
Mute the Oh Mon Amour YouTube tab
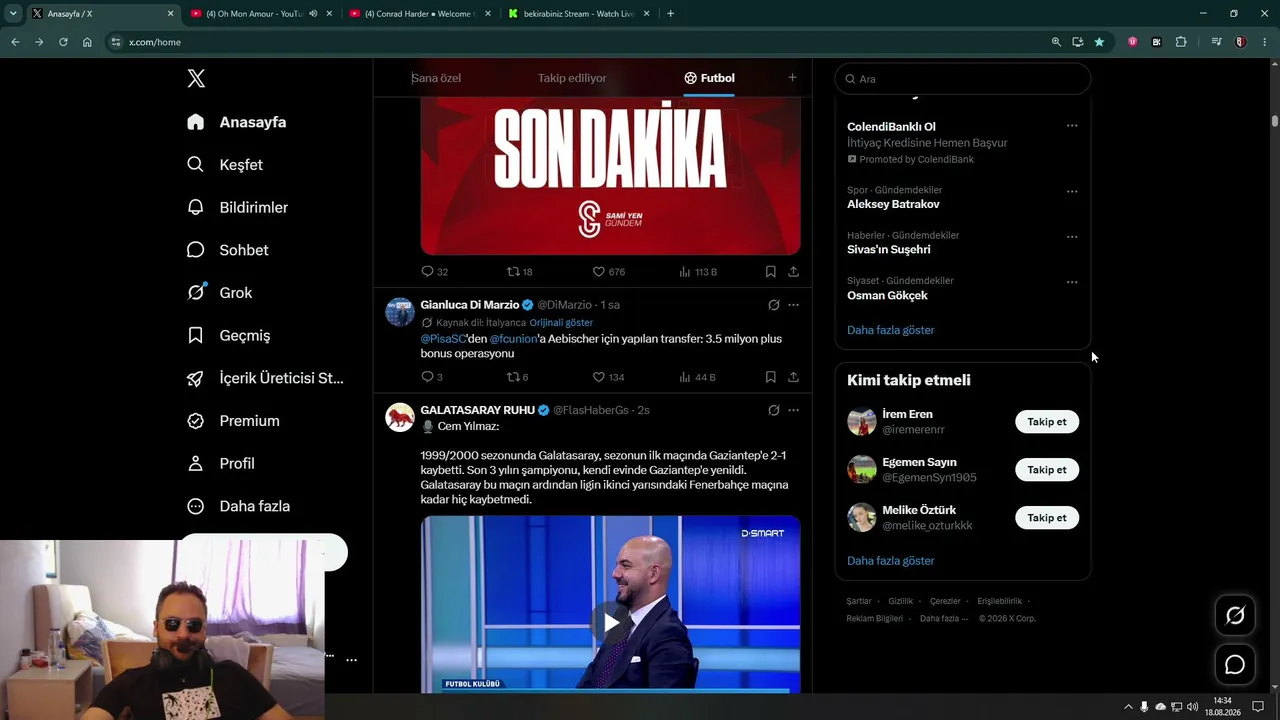click(313, 14)
